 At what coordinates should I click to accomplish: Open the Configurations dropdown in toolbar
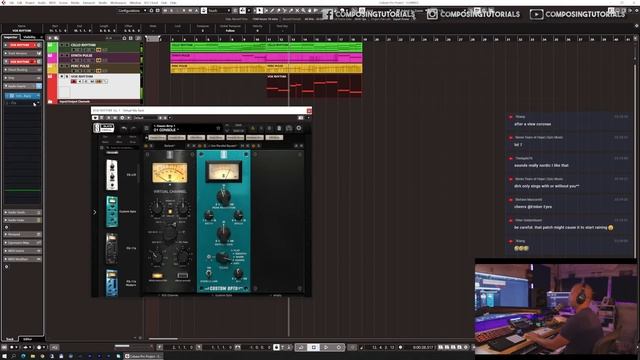point(132,11)
